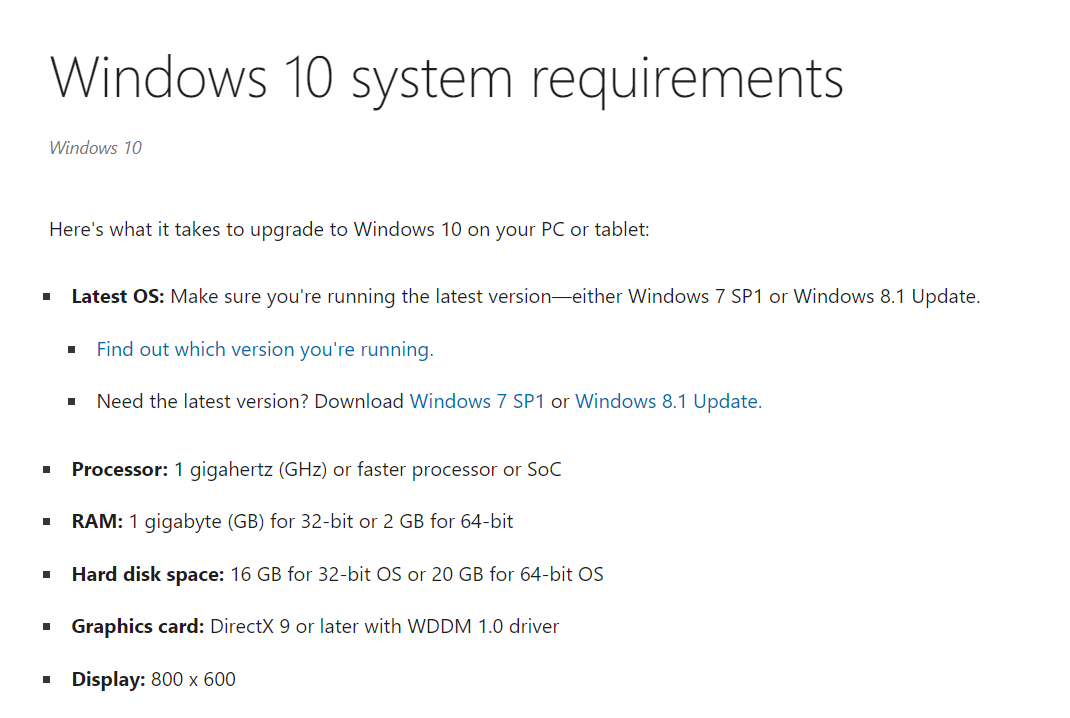1070x718 pixels.
Task: Open the Windows 8.1 Update download link
Action: click(x=668, y=401)
